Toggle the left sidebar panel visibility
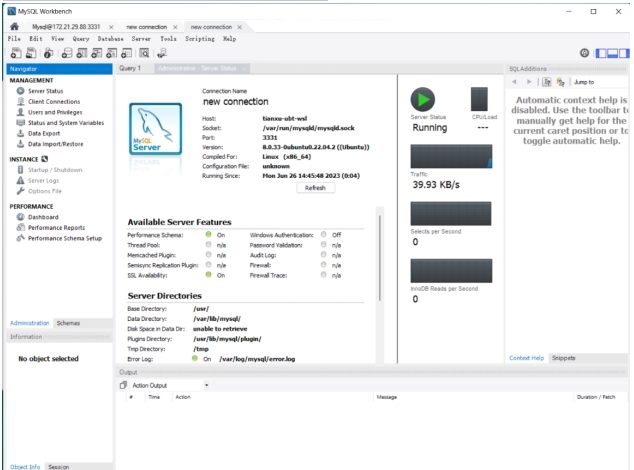This screenshot has width=634, height=470. (x=601, y=53)
